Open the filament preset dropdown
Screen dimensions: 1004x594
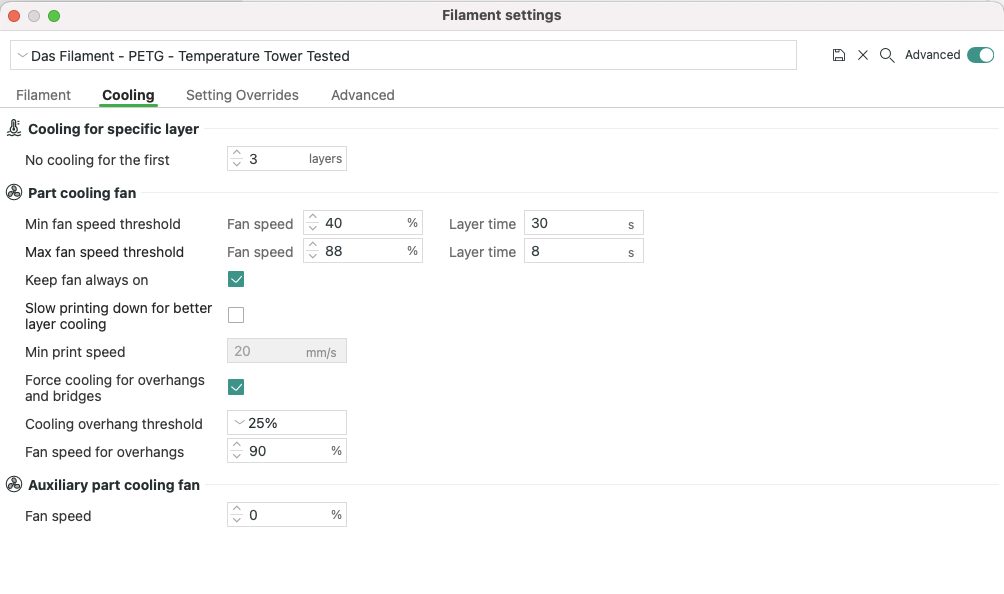click(403, 56)
